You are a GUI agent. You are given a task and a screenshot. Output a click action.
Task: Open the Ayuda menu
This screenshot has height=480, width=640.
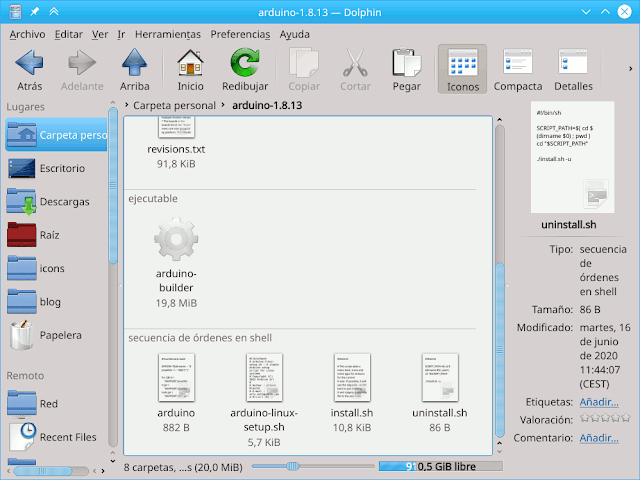pos(294,34)
